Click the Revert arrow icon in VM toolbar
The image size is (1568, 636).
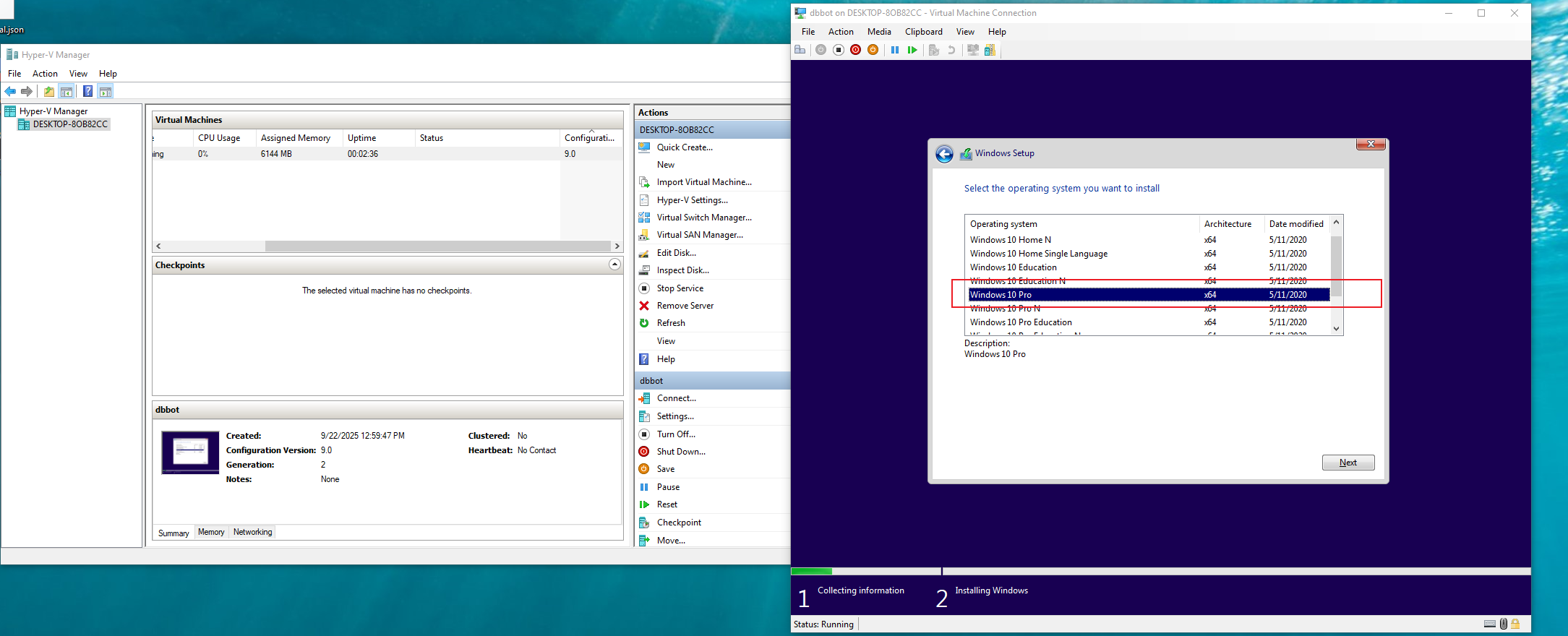tap(951, 50)
